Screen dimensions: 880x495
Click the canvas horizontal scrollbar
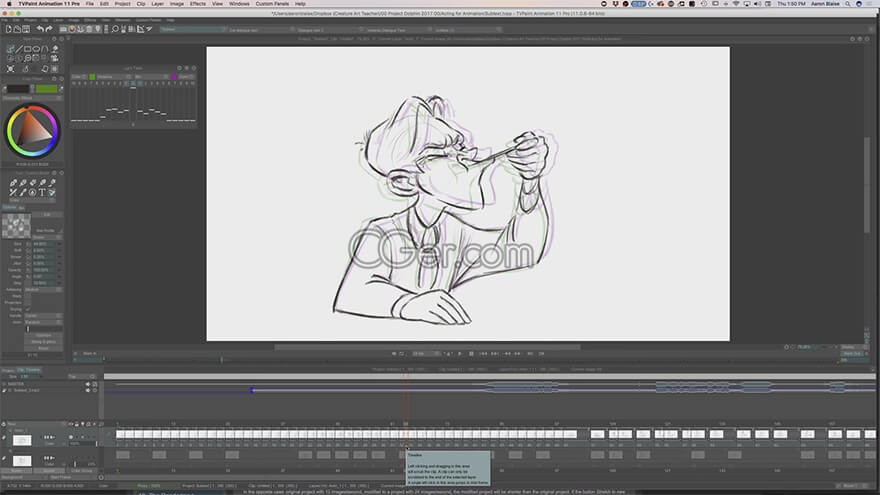click(x=427, y=347)
